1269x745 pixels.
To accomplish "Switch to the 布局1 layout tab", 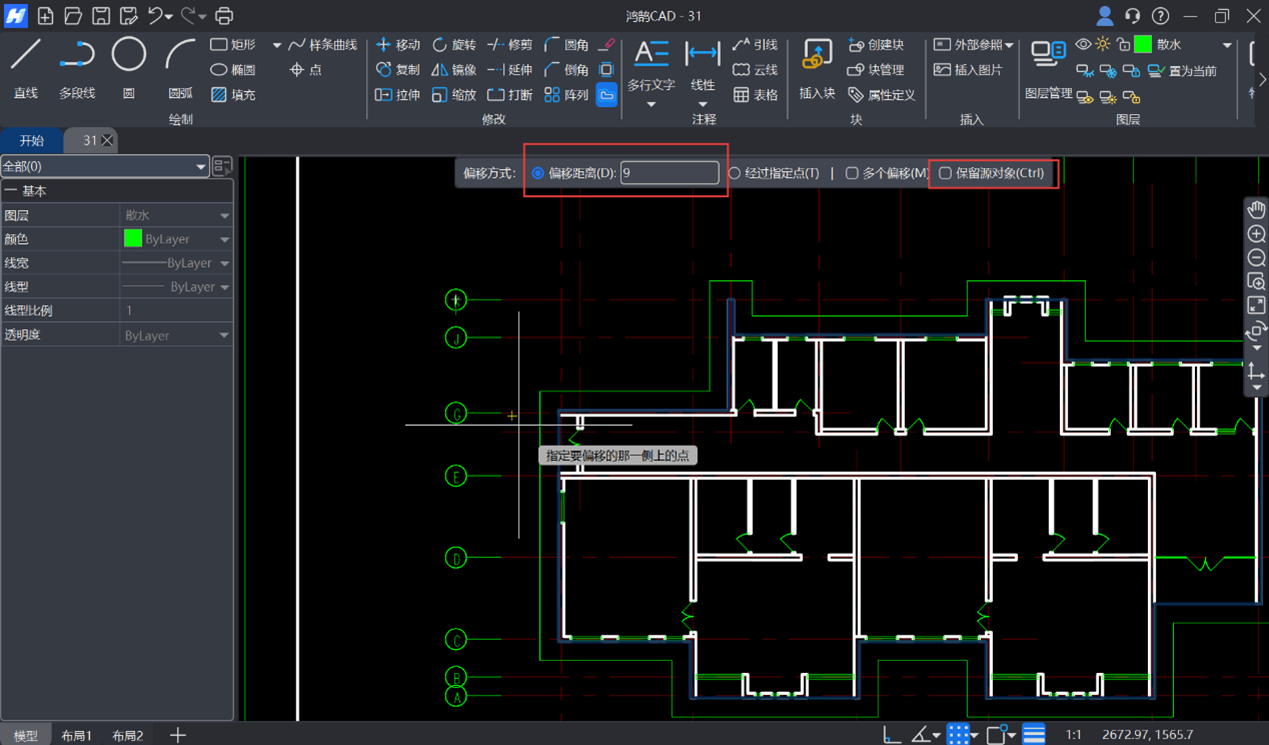I will point(77,735).
